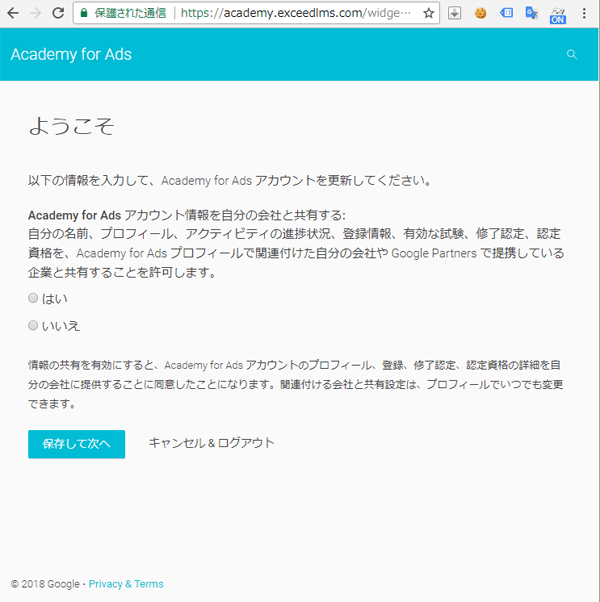Reload the page with the refresh icon

(x=58, y=13)
